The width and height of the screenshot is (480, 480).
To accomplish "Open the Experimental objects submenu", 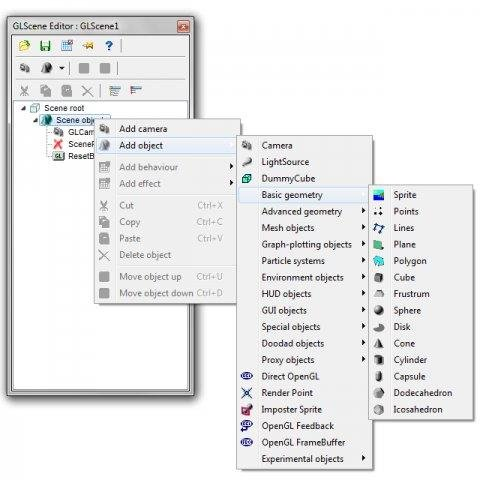I will 302,459.
